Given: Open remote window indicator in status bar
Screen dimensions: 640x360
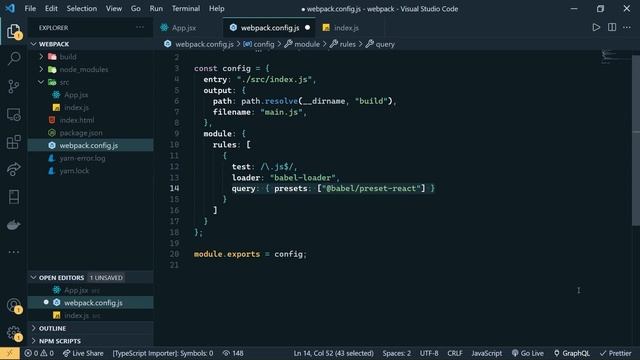Looking at the screenshot, I should click(10, 353).
